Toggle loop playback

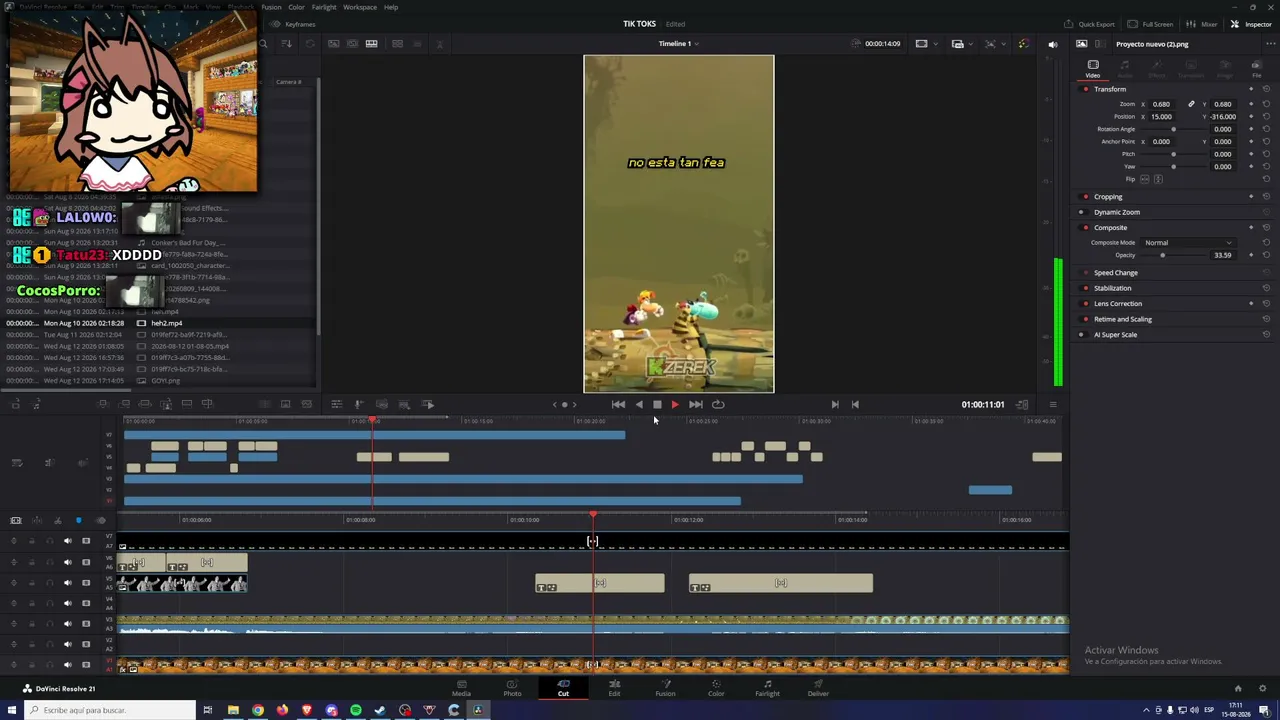[x=718, y=405]
